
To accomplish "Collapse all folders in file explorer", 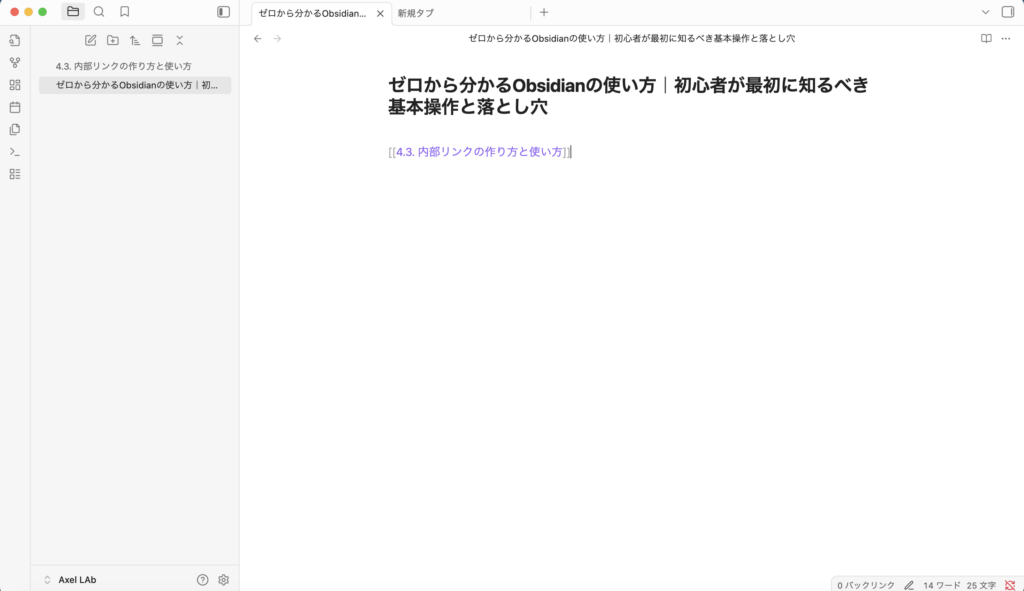I will [180, 40].
